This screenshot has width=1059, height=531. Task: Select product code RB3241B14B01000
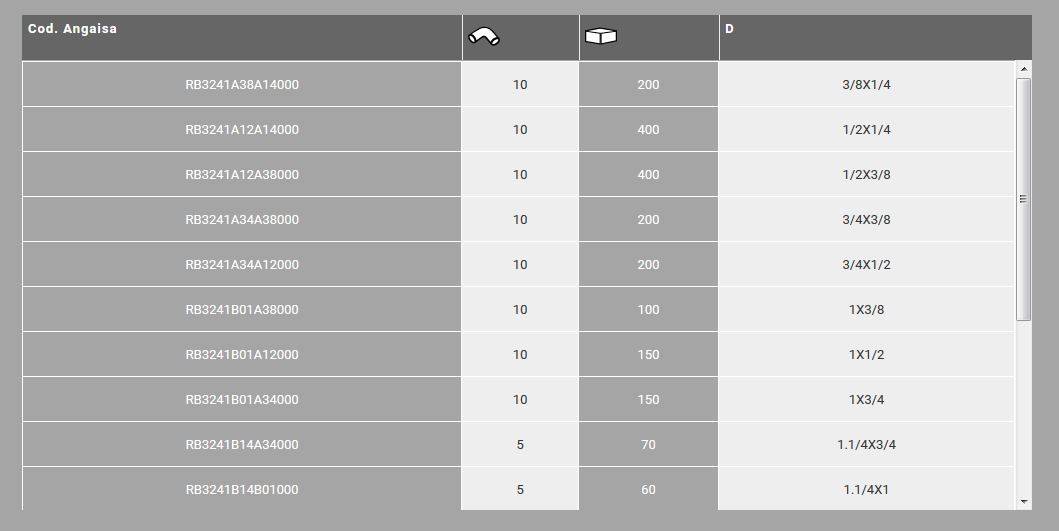tap(242, 490)
